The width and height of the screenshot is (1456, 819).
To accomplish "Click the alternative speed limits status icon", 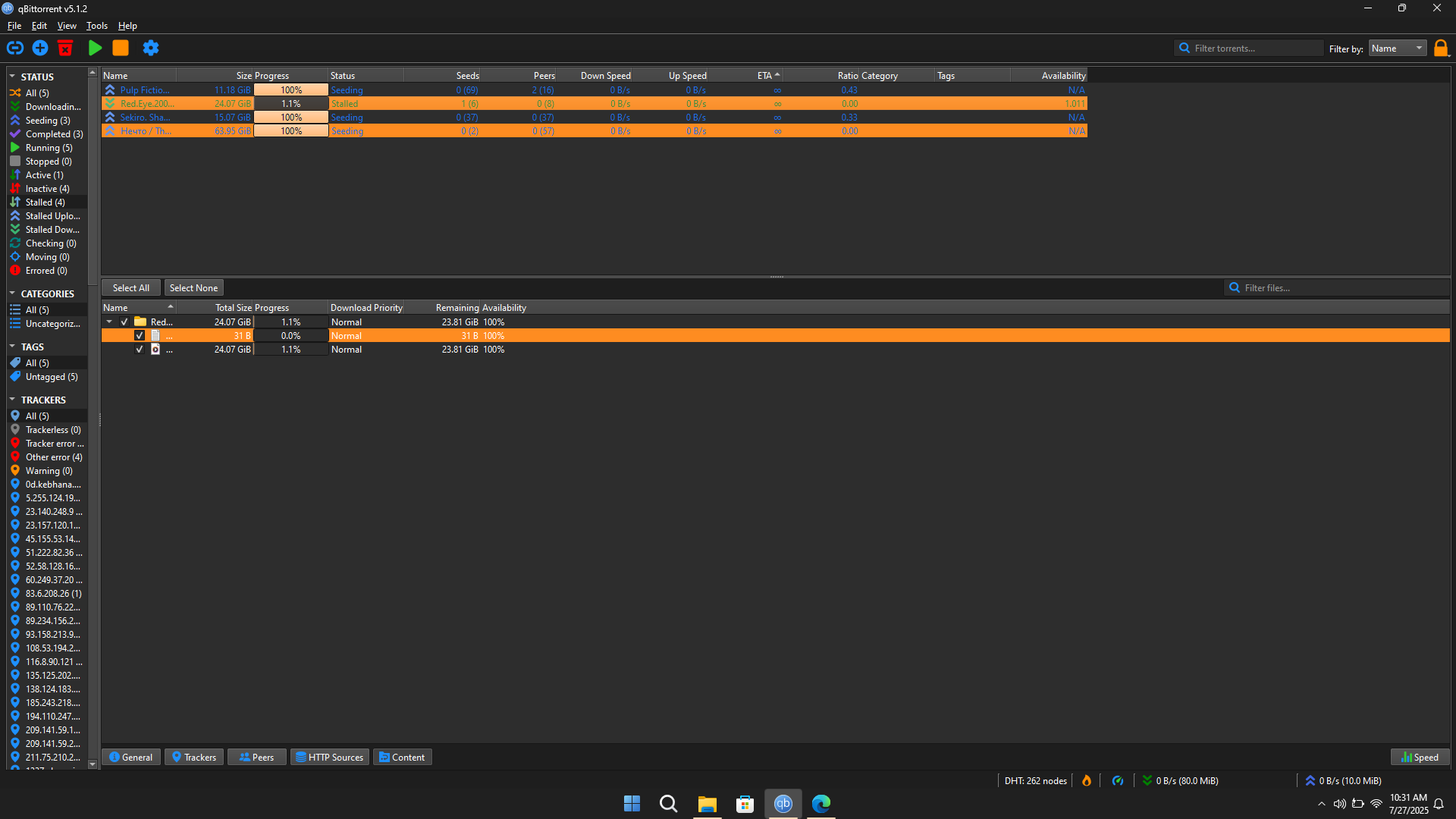I will 1118,780.
